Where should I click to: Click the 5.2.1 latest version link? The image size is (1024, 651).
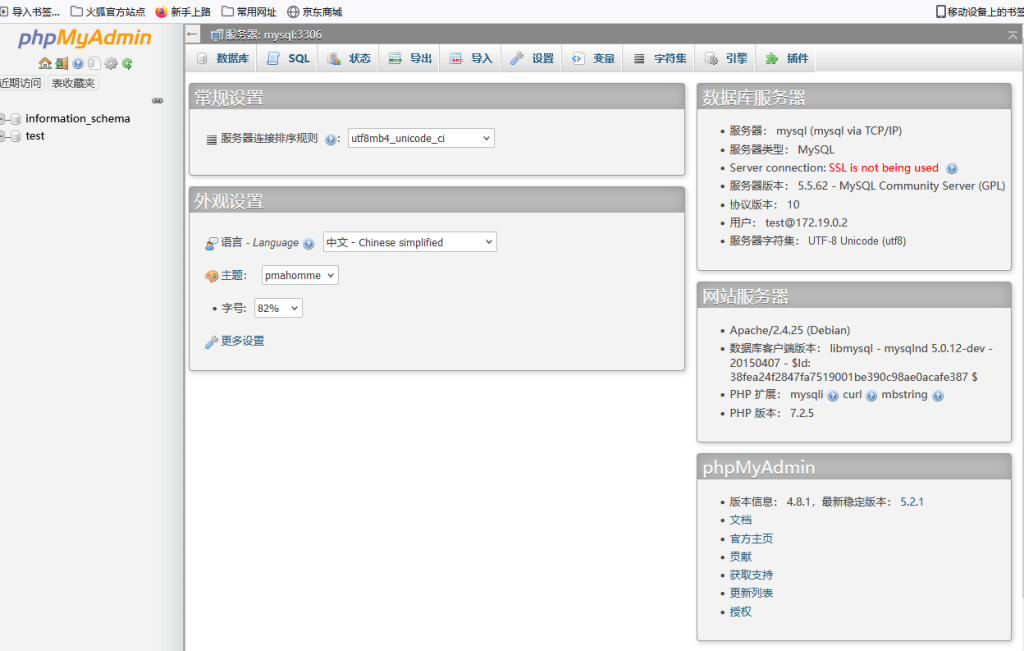pyautogui.click(x=912, y=501)
